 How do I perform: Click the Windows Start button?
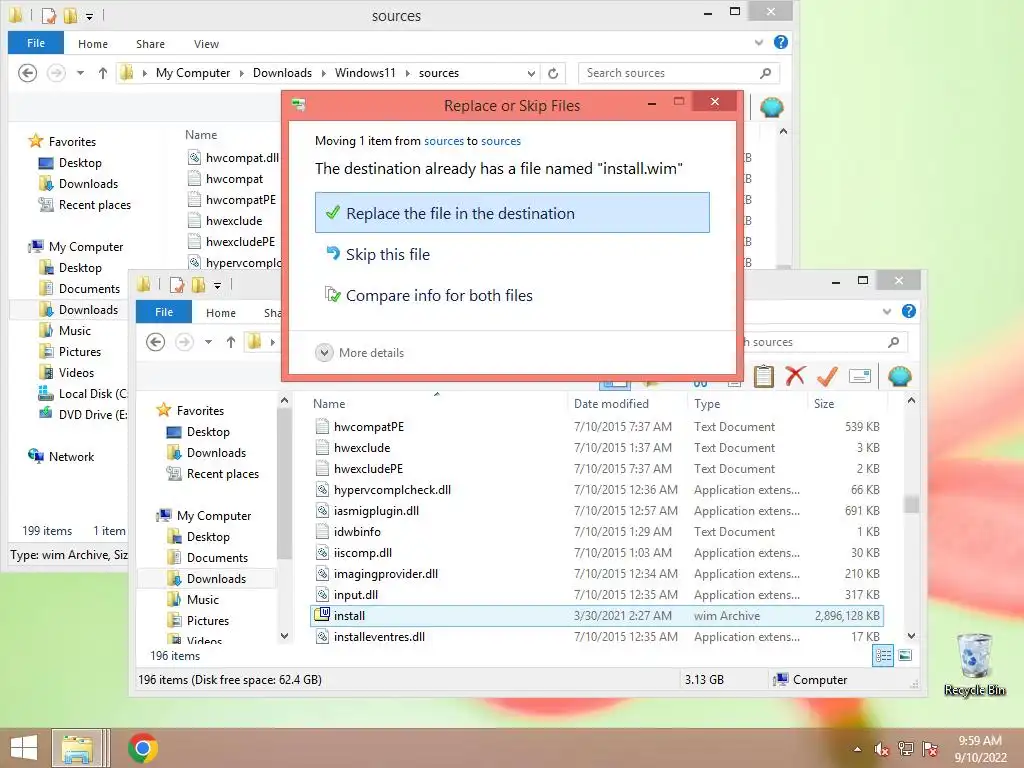pos(24,748)
